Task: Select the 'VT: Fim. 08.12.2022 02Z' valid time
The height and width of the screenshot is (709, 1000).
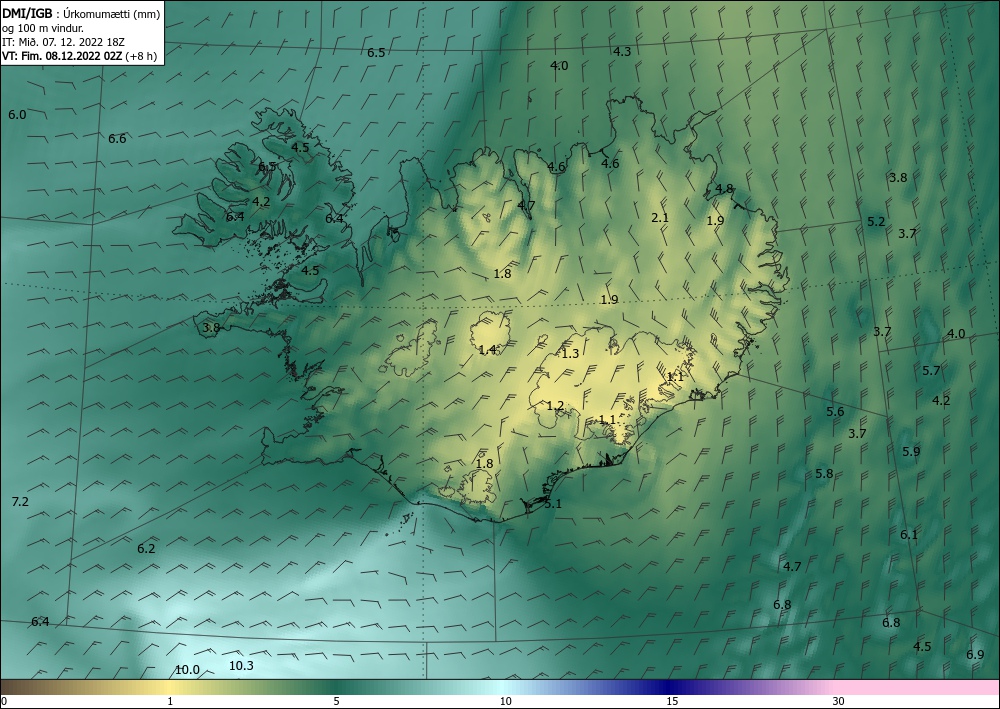Action: point(62,56)
